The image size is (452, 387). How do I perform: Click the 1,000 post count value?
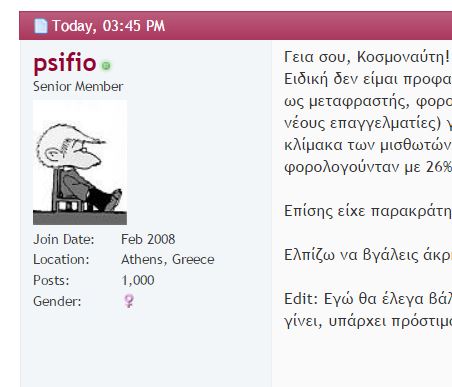[x=138, y=280]
